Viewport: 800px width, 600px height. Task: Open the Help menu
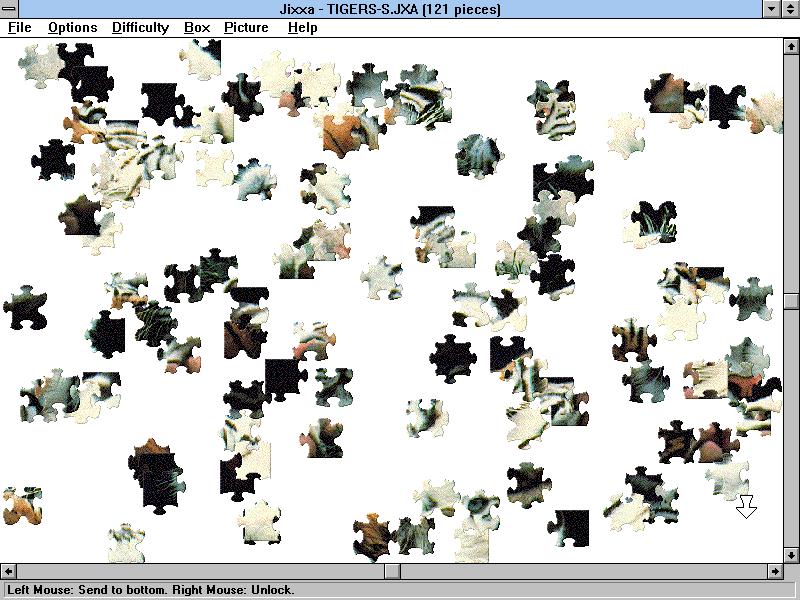302,28
